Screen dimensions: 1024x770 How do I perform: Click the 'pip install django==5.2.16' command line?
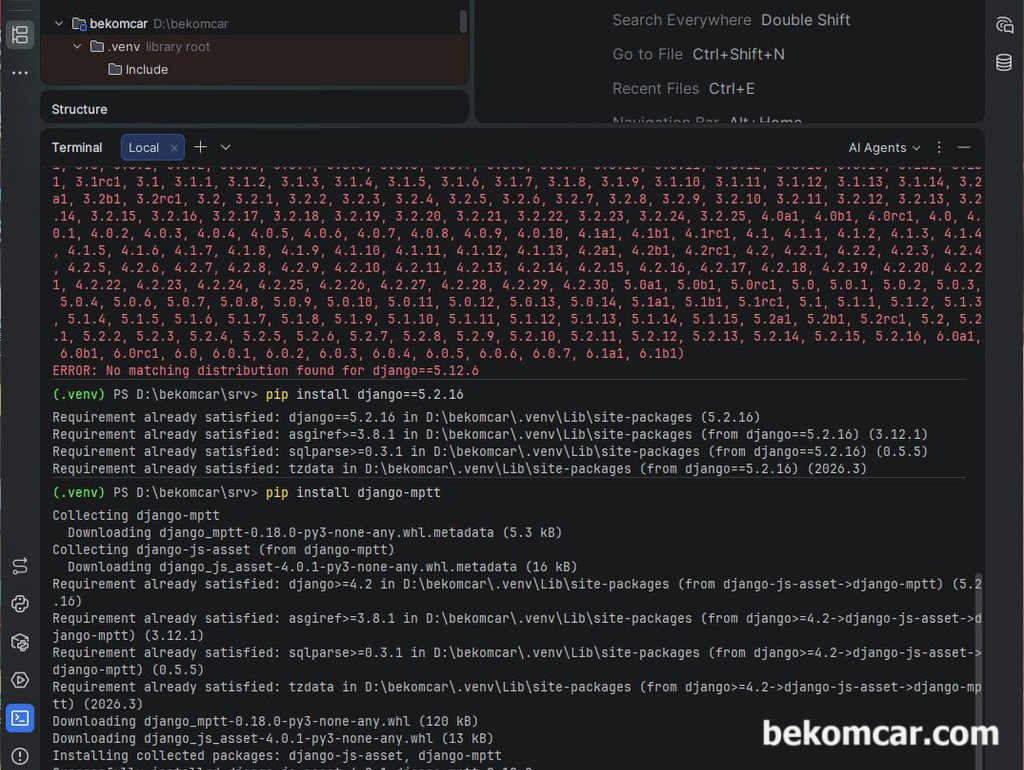tap(364, 394)
